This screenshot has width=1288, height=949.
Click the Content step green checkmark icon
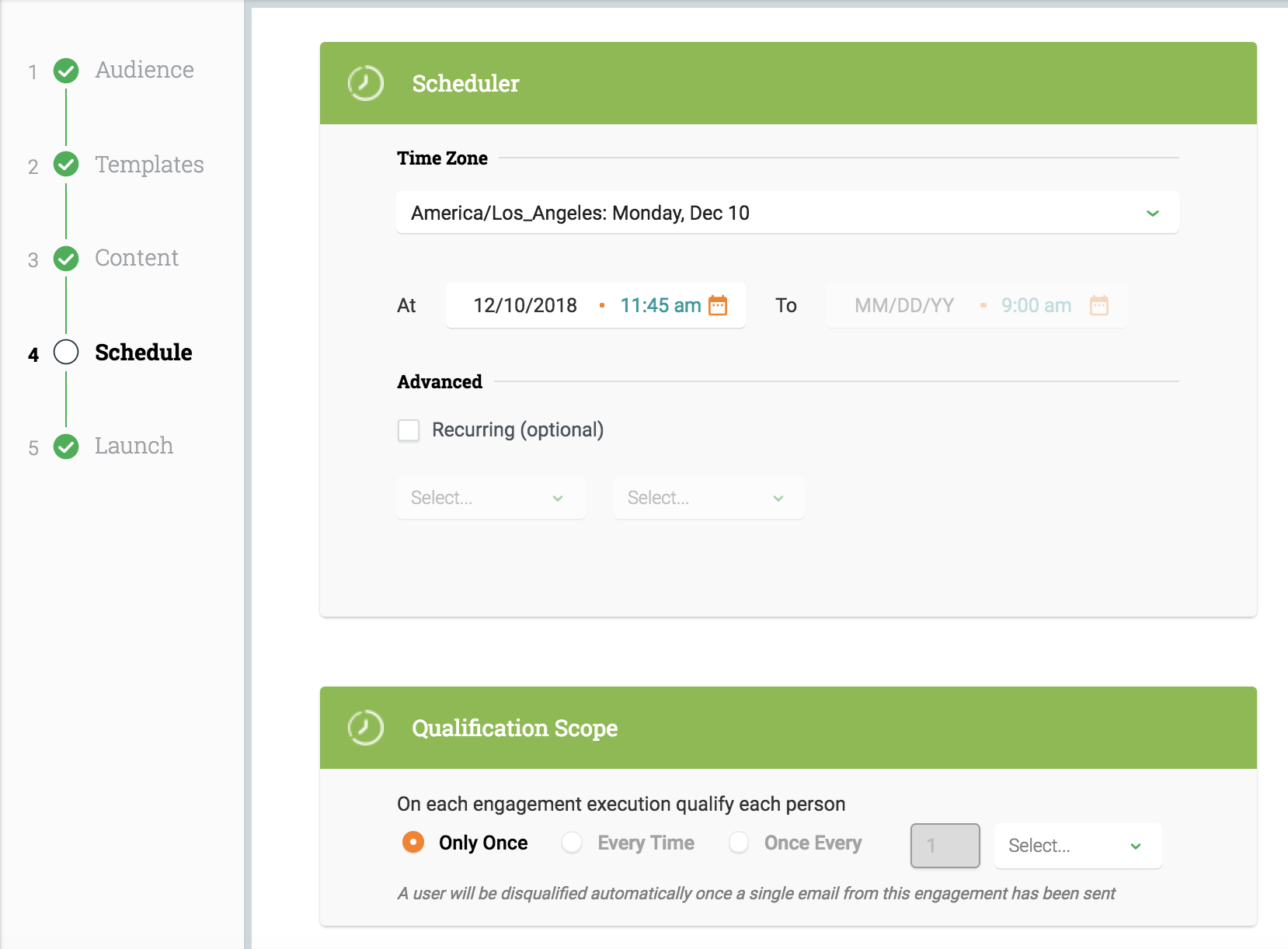pyautogui.click(x=66, y=259)
